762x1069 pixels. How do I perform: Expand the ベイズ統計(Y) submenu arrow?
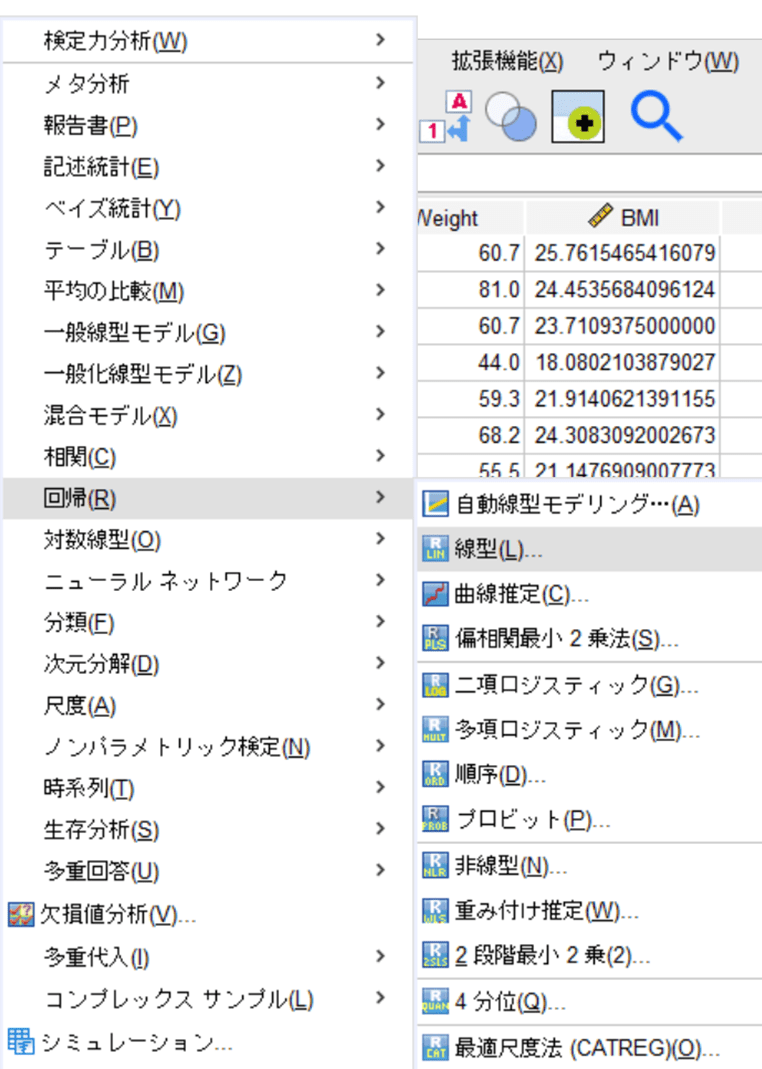click(380, 207)
